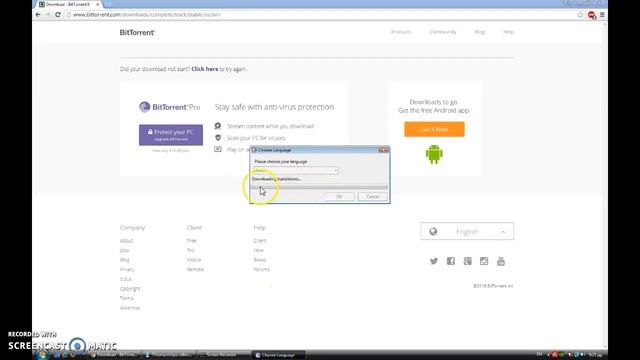Follow the 'Click here' retry download link
This screenshot has width=640, height=360.
click(204, 69)
